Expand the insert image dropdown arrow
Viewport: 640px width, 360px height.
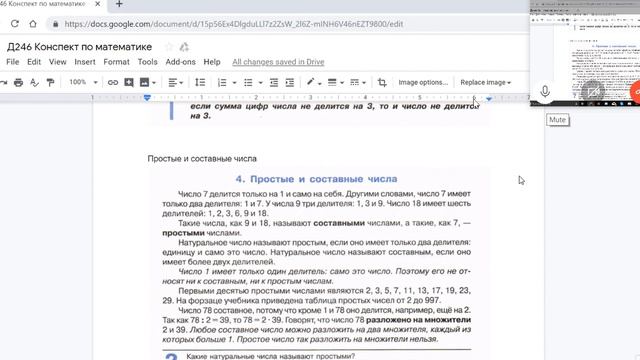point(154,83)
